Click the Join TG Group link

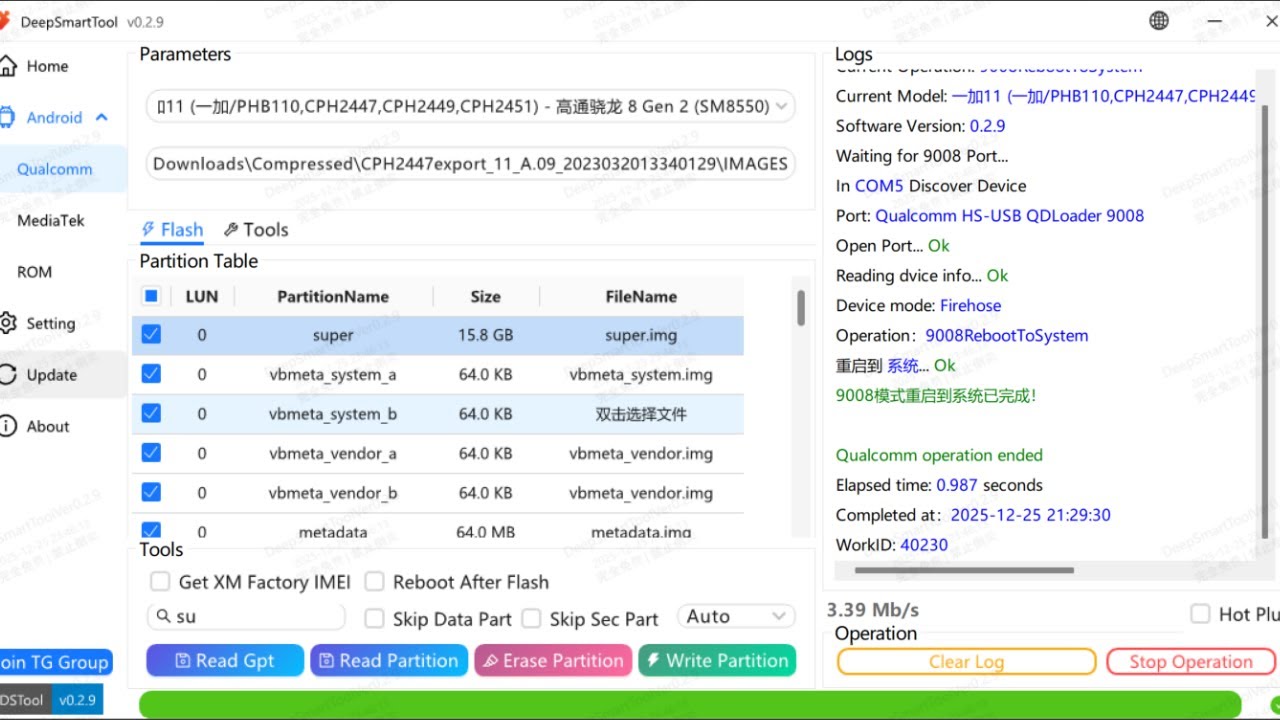coord(55,662)
